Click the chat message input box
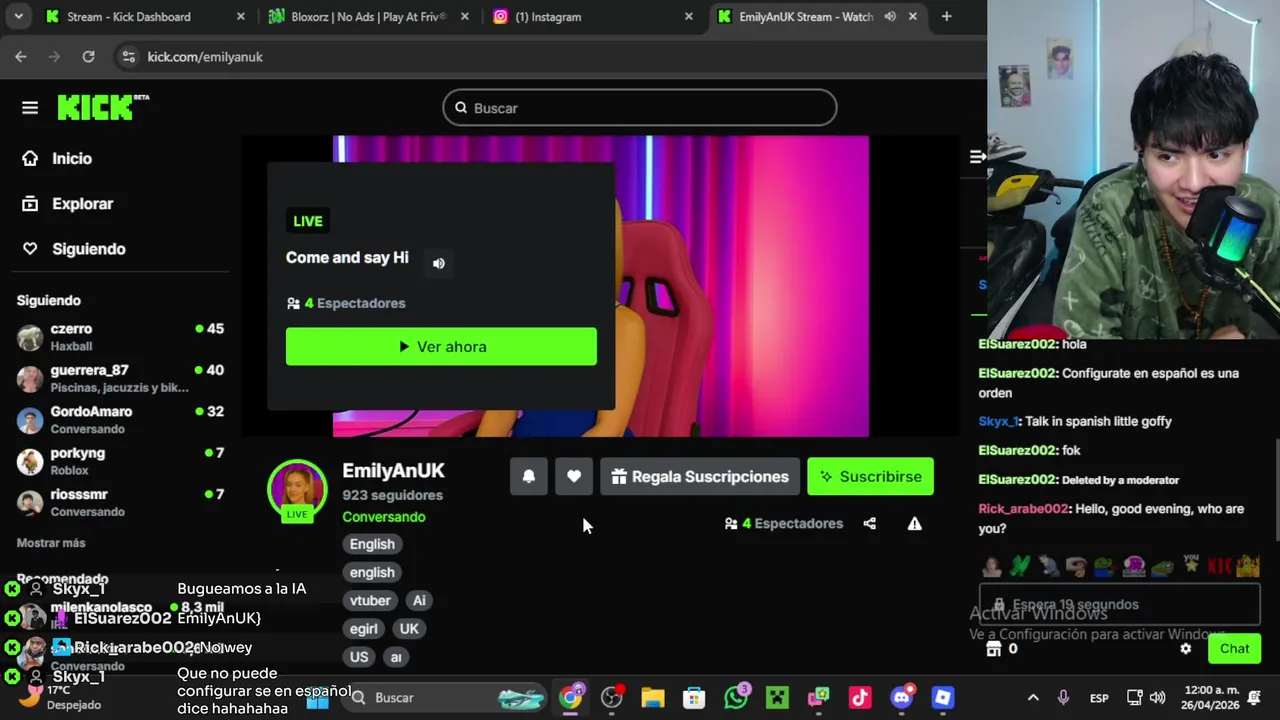Viewport: 1280px width, 720px height. (1119, 605)
